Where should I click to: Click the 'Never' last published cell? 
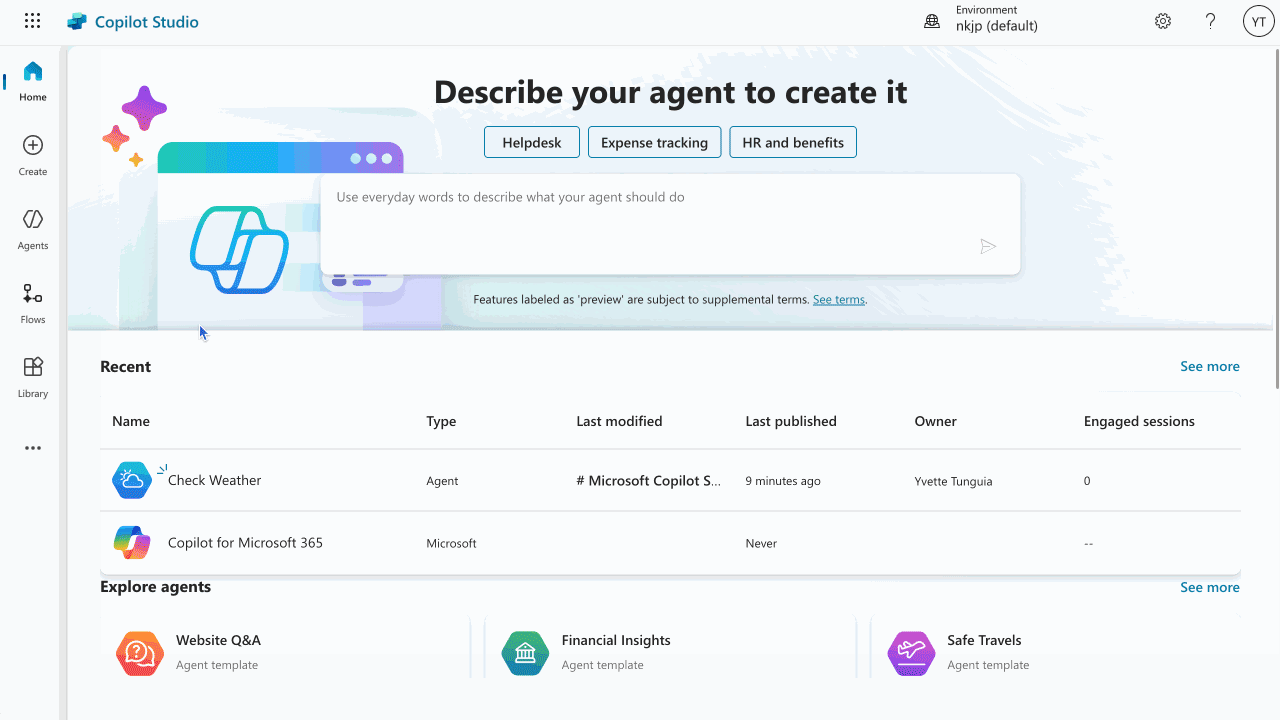[x=761, y=543]
